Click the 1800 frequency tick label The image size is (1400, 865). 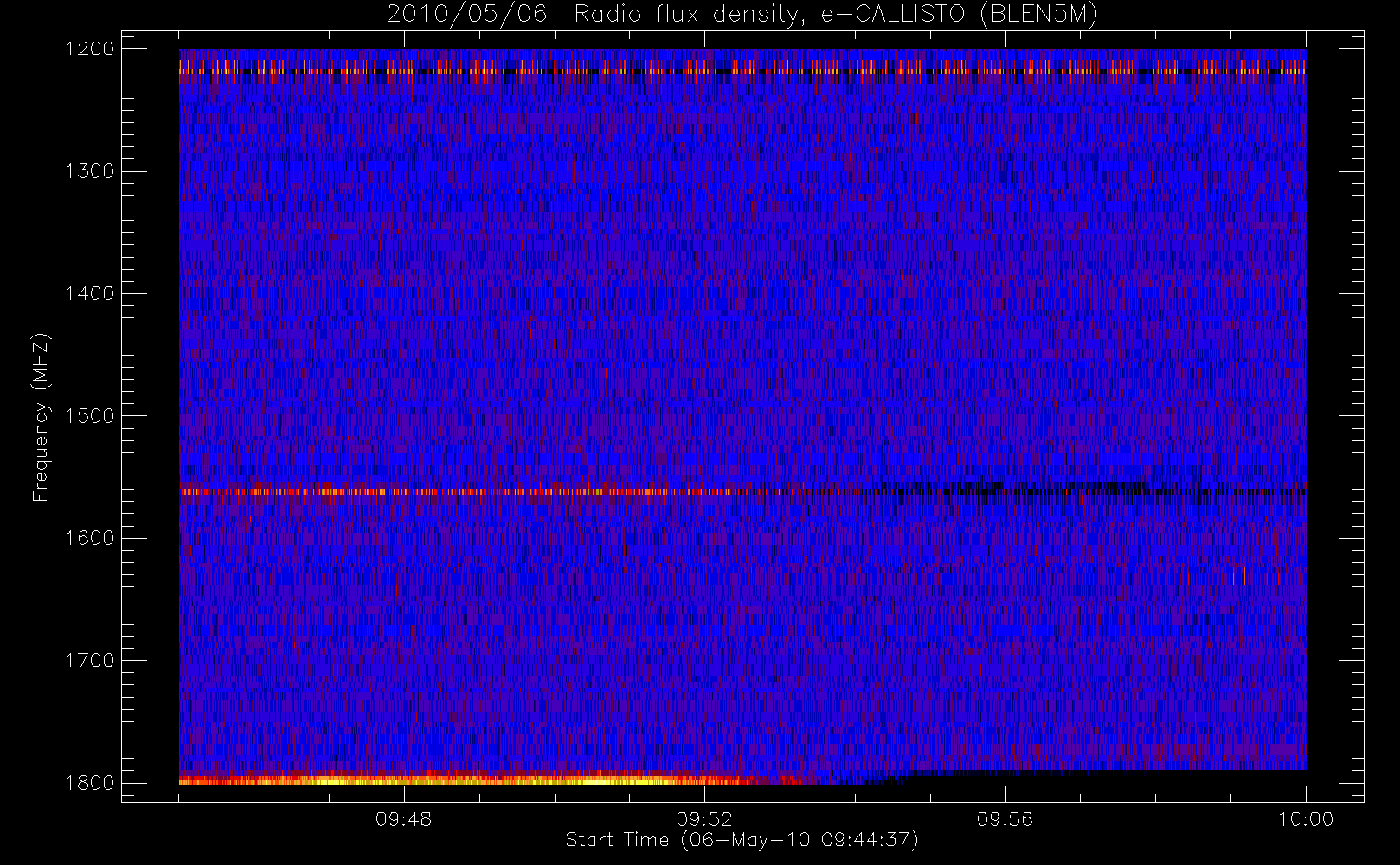90,783
